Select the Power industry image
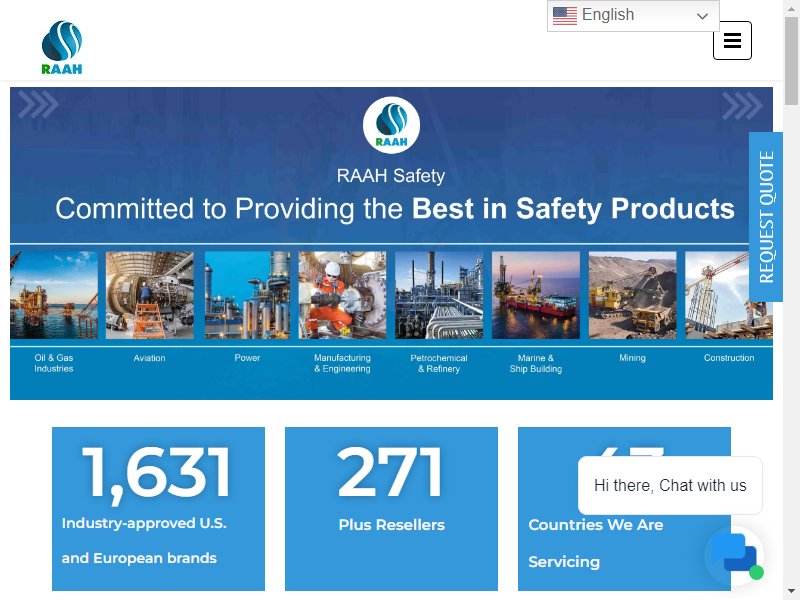Screen dimensions: 800x600 click(247, 295)
